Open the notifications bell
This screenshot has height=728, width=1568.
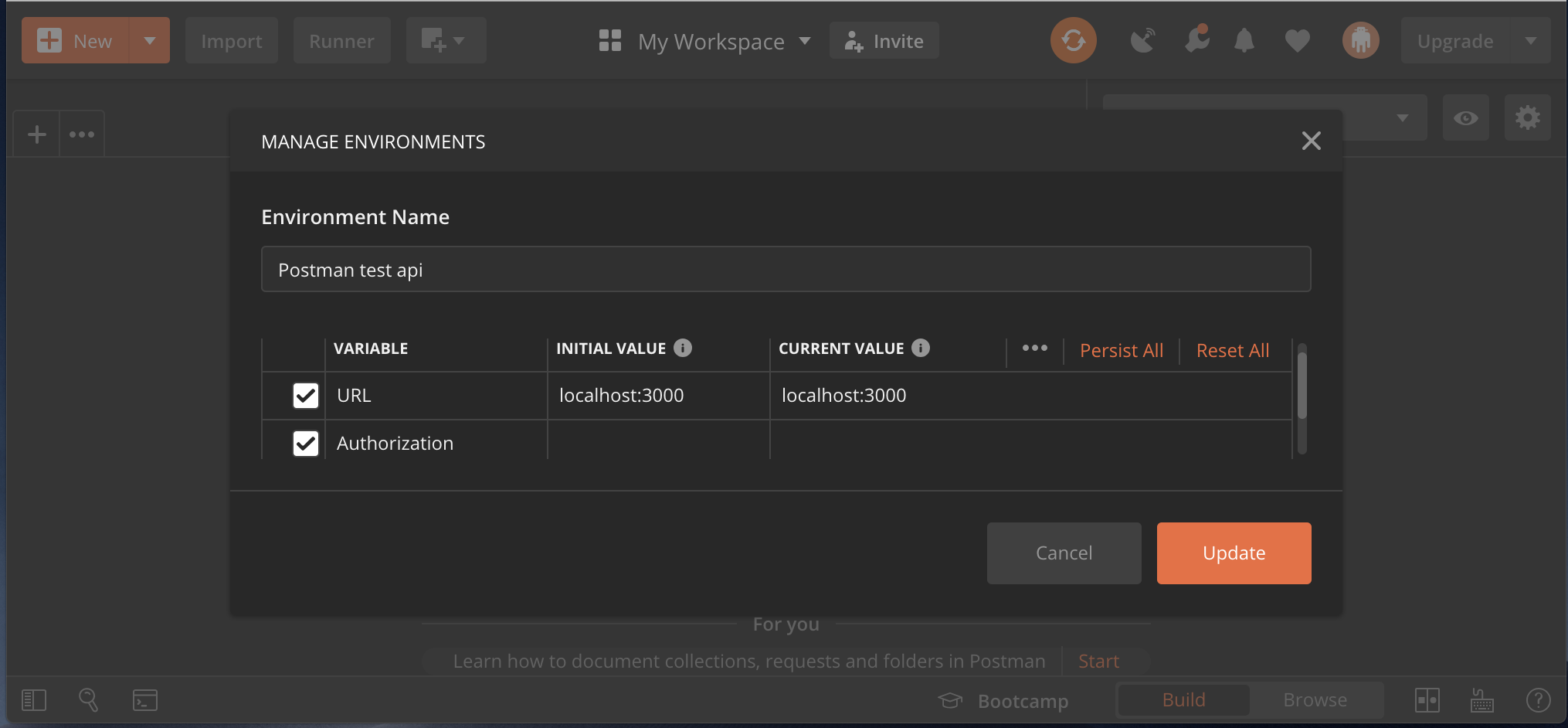click(x=1244, y=40)
